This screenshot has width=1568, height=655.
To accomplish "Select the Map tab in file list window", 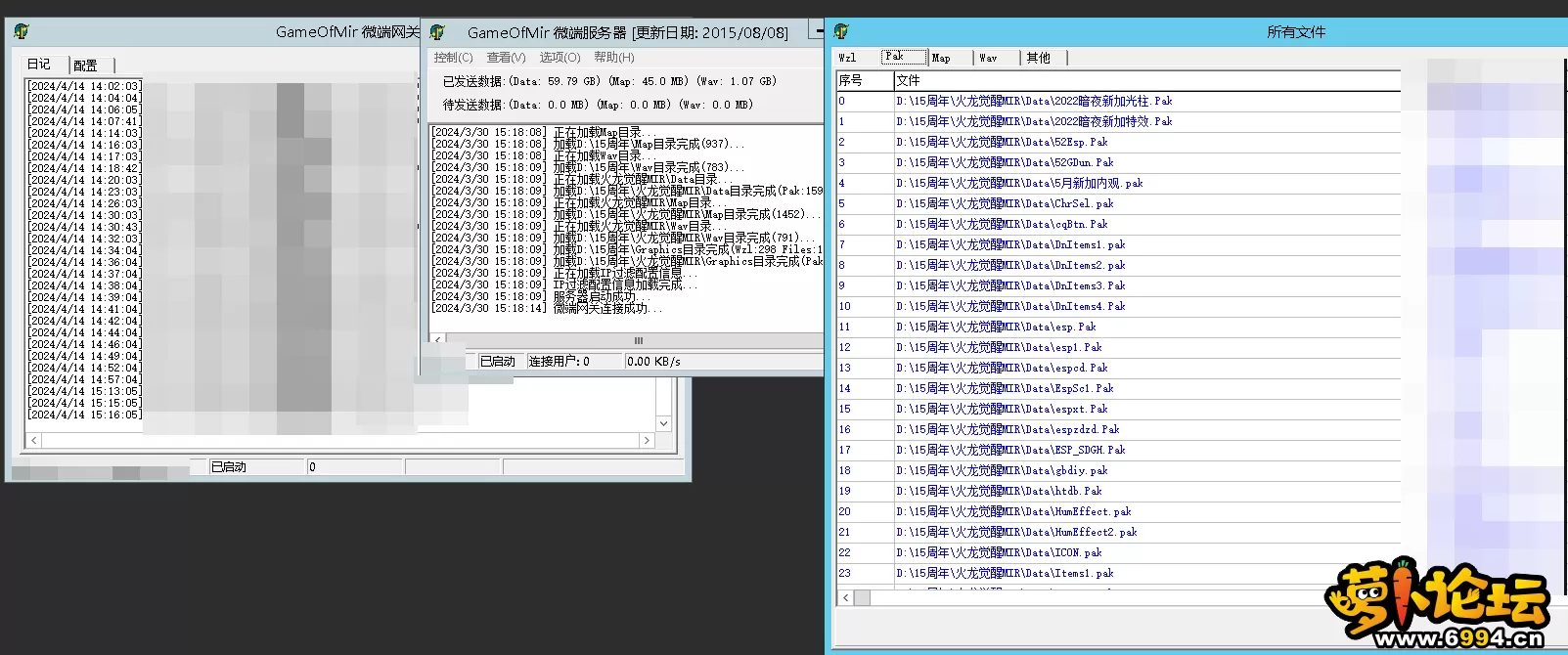I will [950, 58].
